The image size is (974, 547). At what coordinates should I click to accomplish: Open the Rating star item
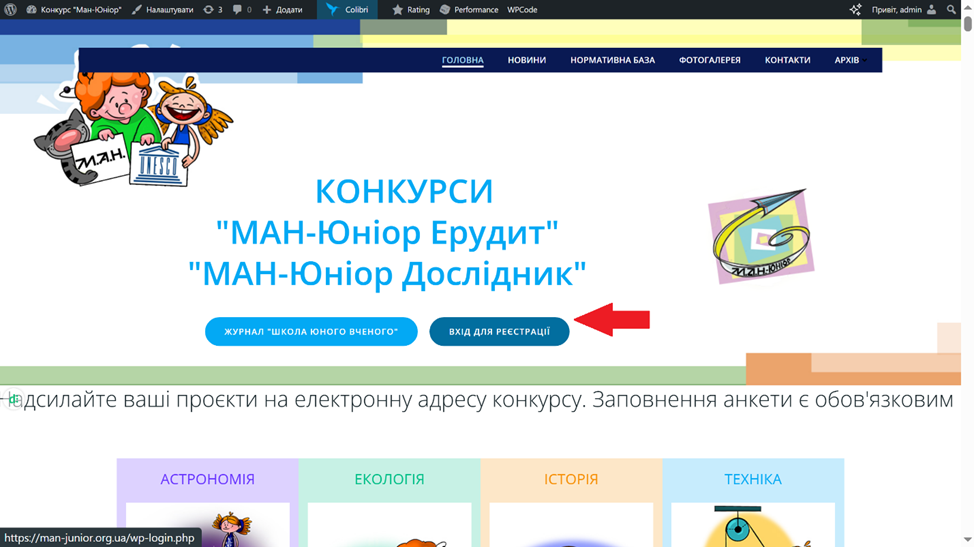click(410, 10)
